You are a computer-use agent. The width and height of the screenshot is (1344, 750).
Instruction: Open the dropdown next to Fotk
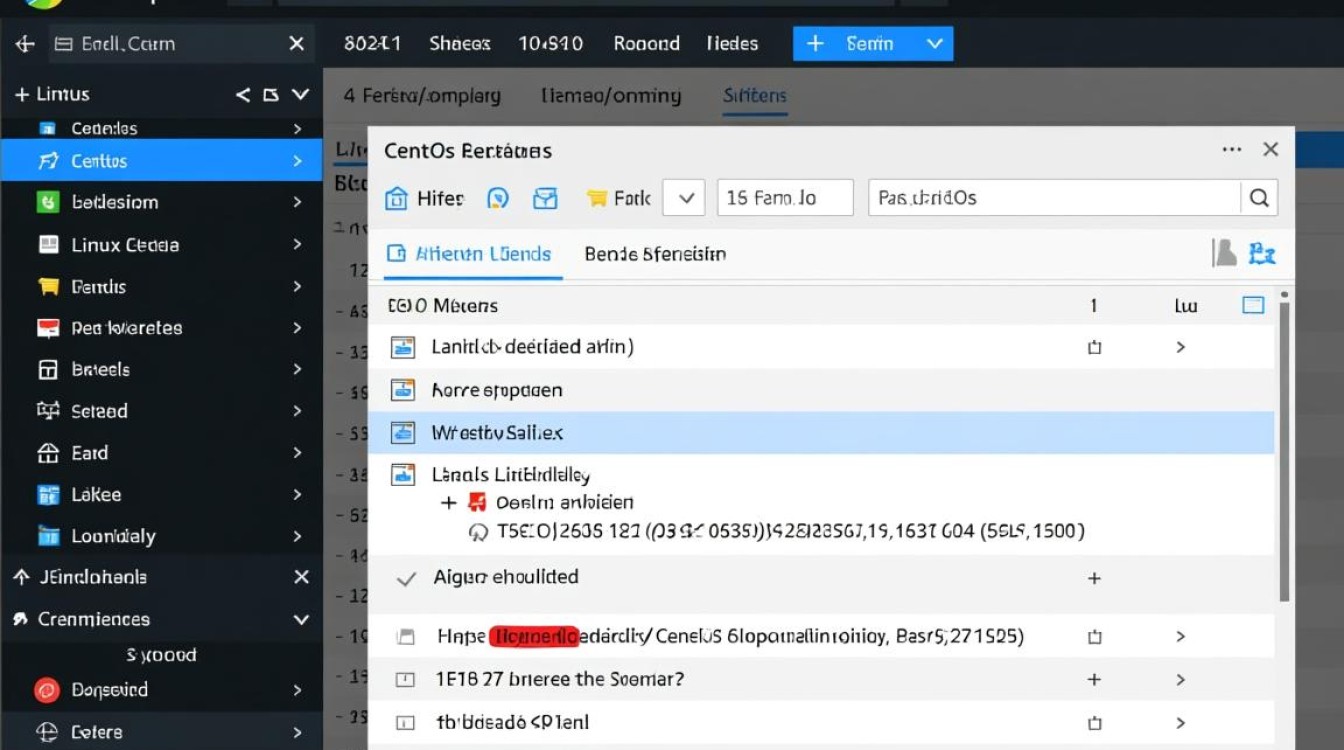pyautogui.click(x=685, y=198)
